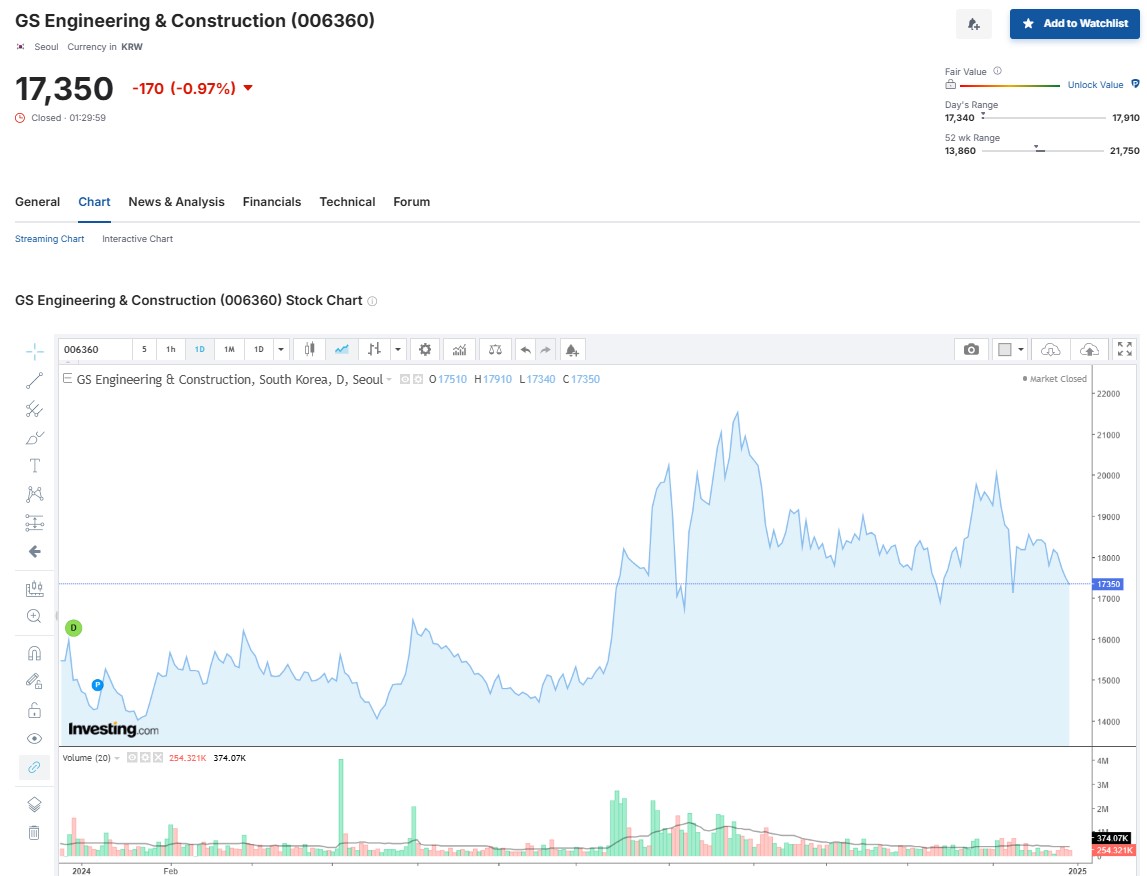Click the 006360 symbol input field
Screen dimensions: 1147x876
95,350
